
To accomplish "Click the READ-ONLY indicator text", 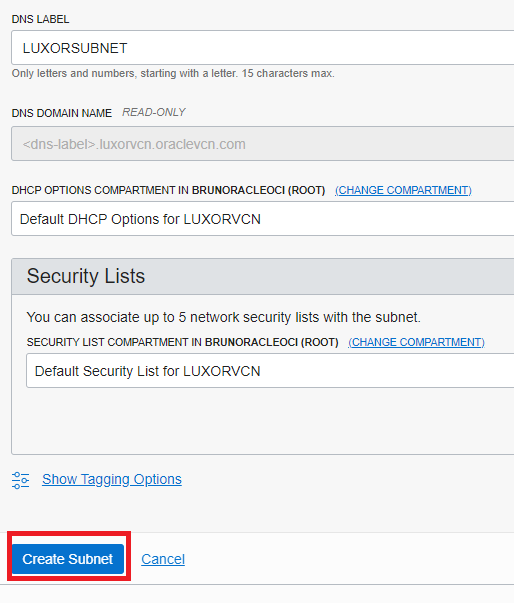I will click(x=154, y=112).
